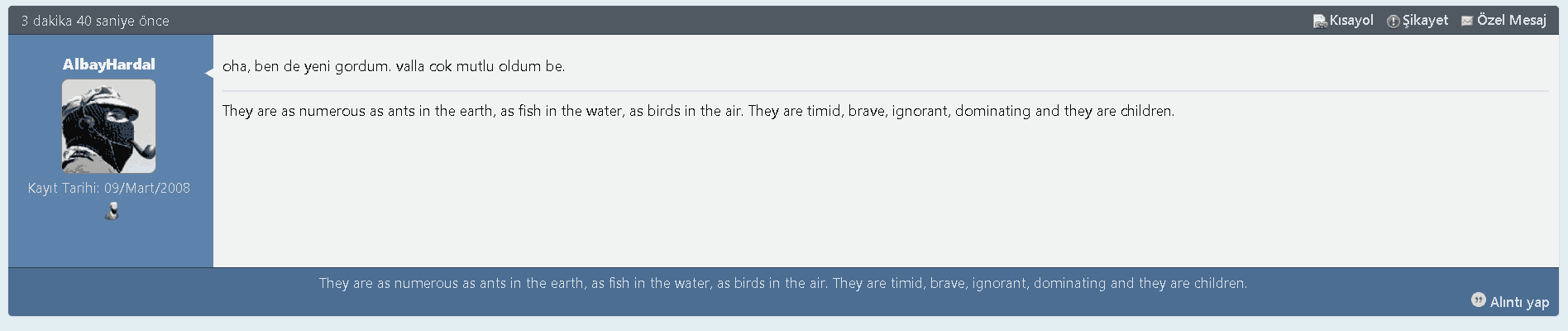Quote this post with Alıntı yap text
Screen dimensions: 1568x331
(1519, 302)
